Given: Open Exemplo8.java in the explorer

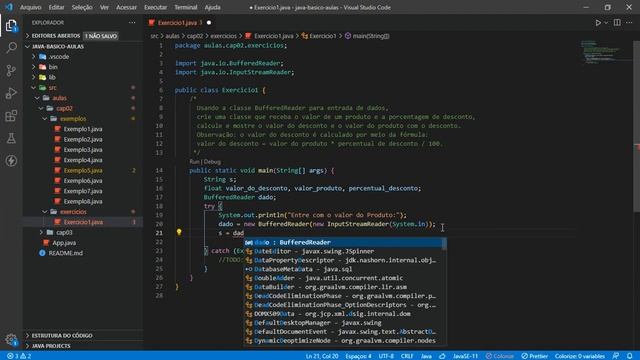Looking at the screenshot, I should tap(83, 202).
